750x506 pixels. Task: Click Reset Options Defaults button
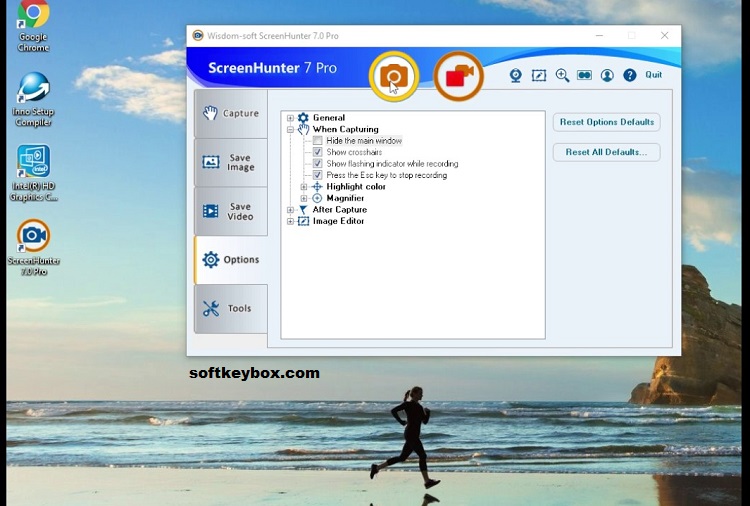click(x=607, y=122)
